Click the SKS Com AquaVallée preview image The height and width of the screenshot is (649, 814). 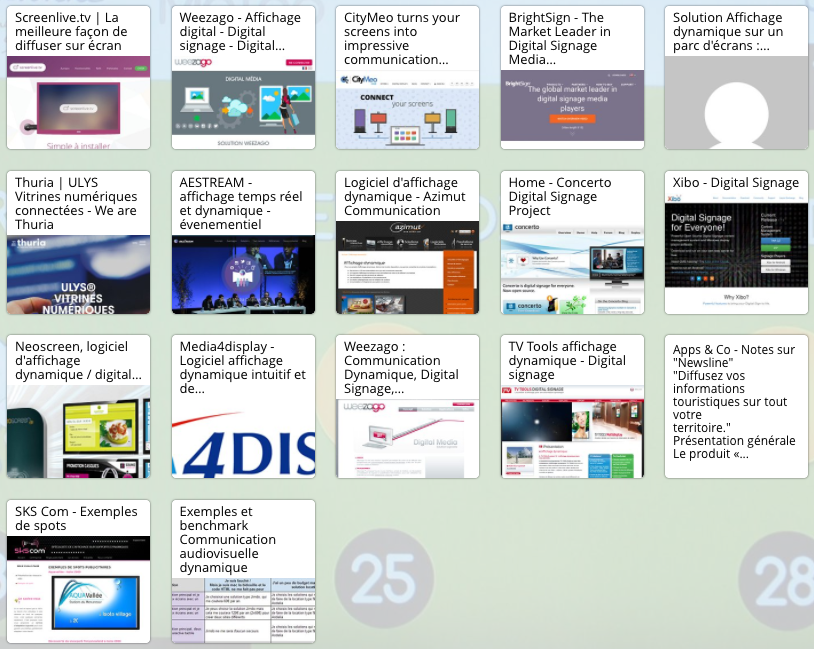pos(78,590)
